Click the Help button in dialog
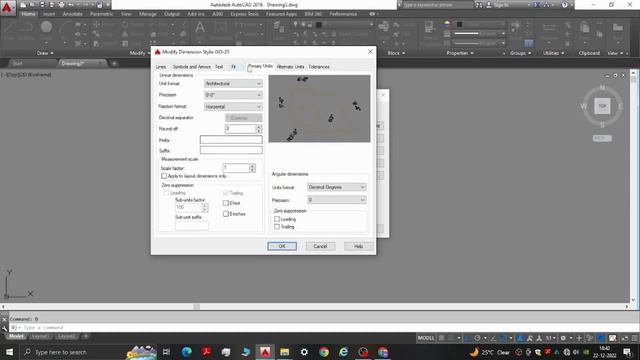This screenshot has width=640, height=360. tap(358, 246)
